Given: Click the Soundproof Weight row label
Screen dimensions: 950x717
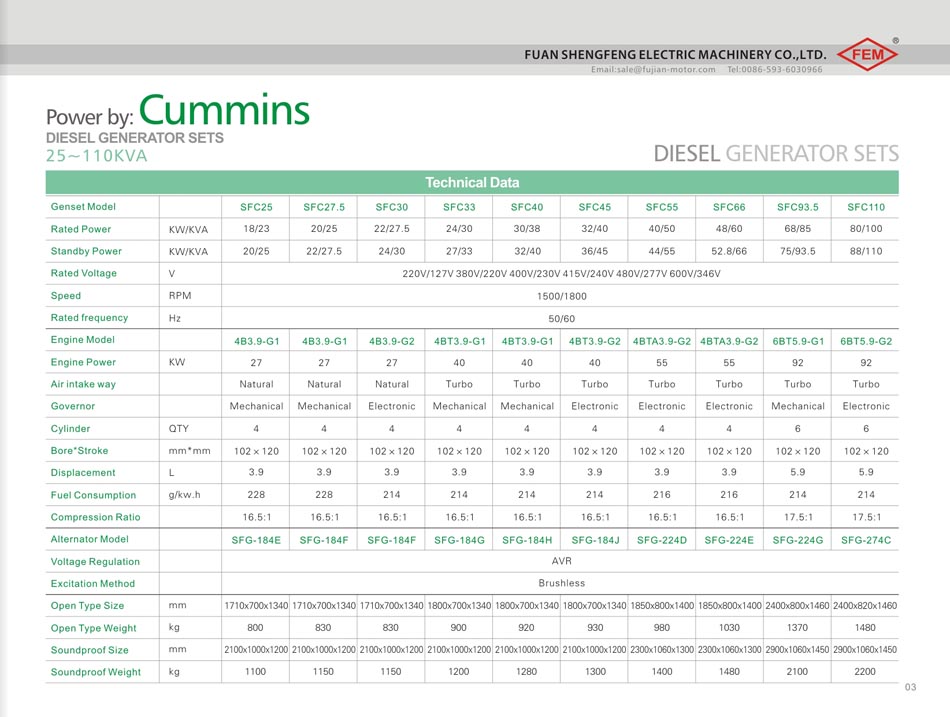Looking at the screenshot, I should click(96, 672).
